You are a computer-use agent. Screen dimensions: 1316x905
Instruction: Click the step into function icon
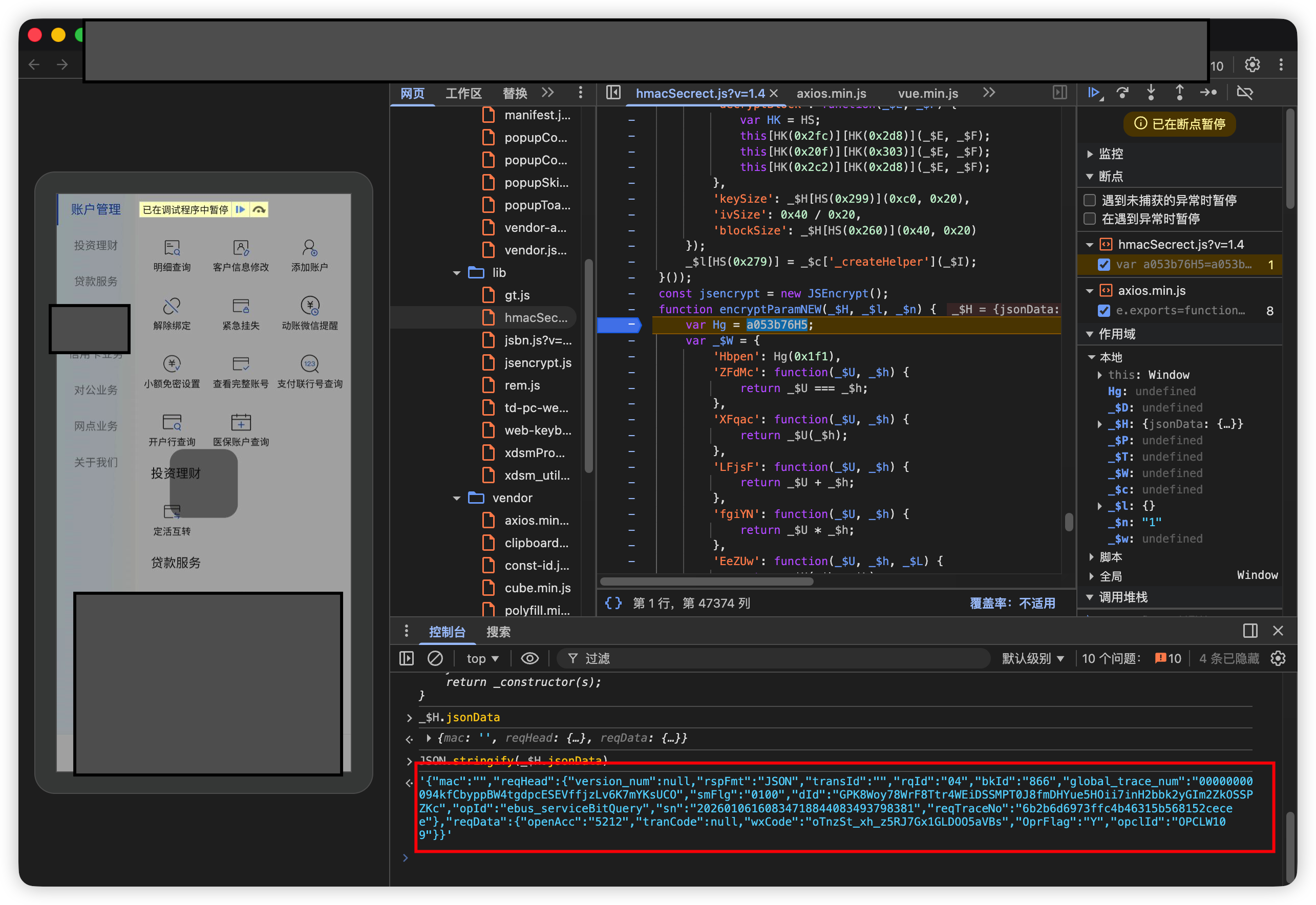1151,93
